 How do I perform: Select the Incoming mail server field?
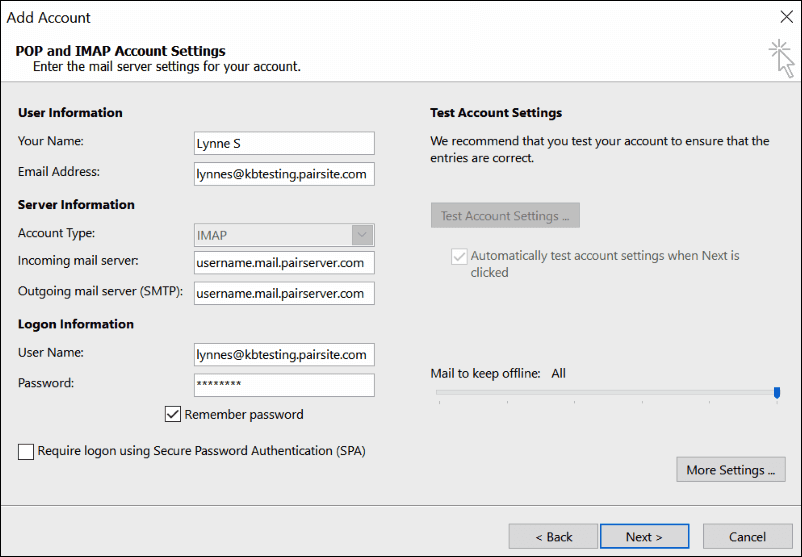[284, 263]
